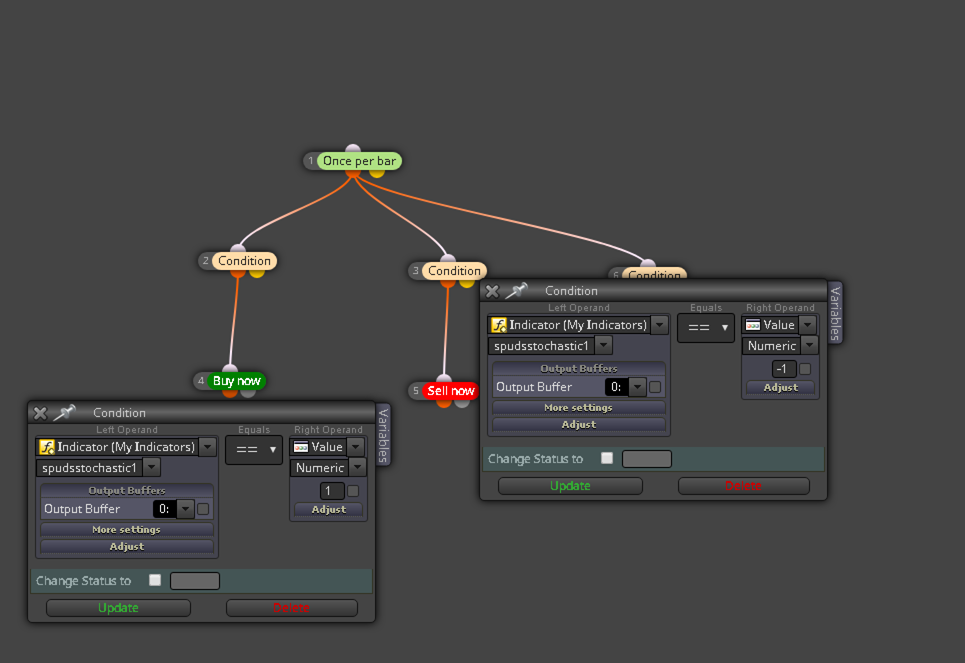Viewport: 965px width, 663px height.
Task: Enable Change Status to in right panel
Action: coord(607,458)
